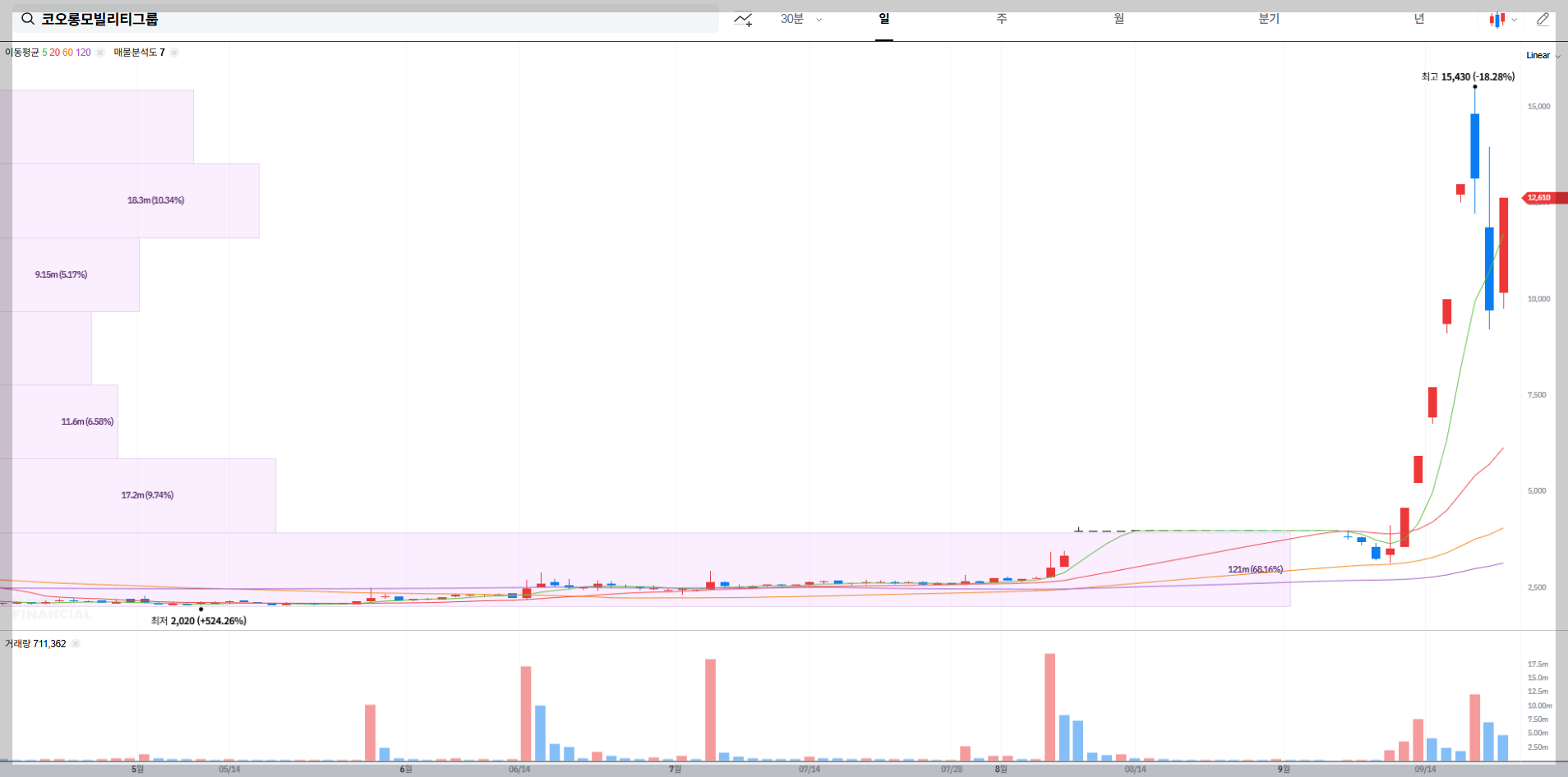
Task: Click the 12,610 current price tag
Action: 1545,198
